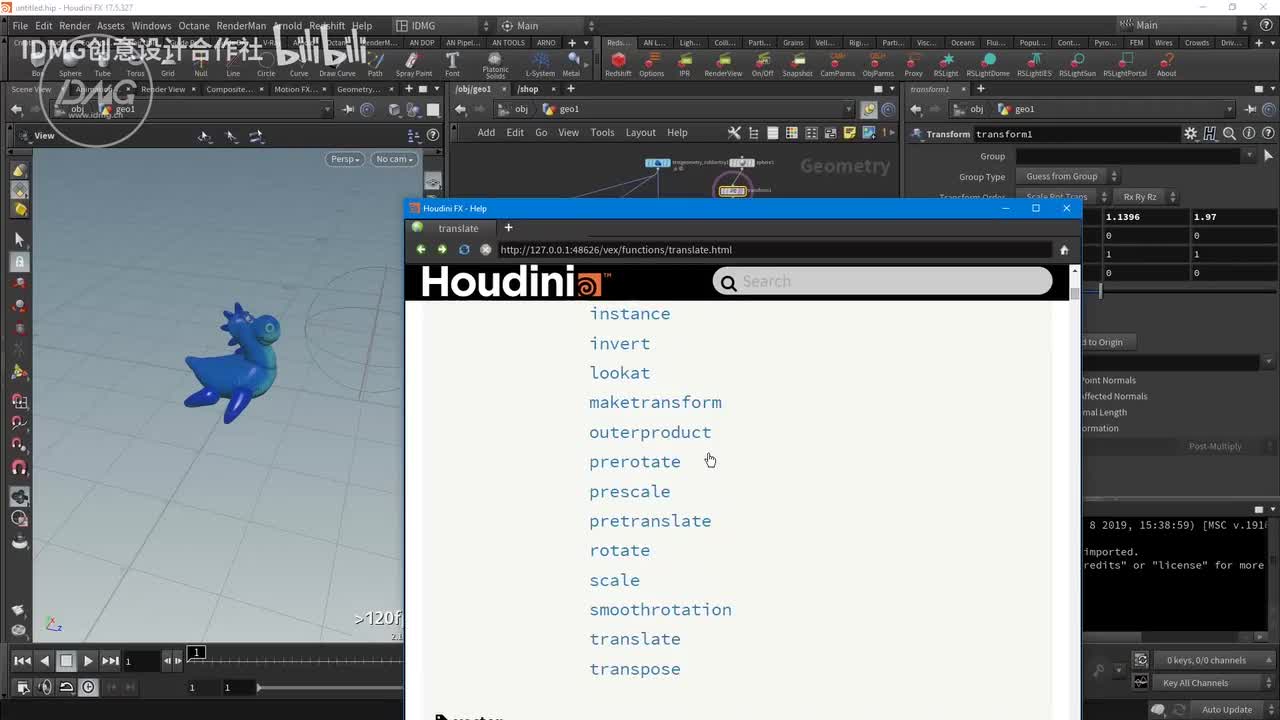Open the No cam dropdown

[394, 159]
